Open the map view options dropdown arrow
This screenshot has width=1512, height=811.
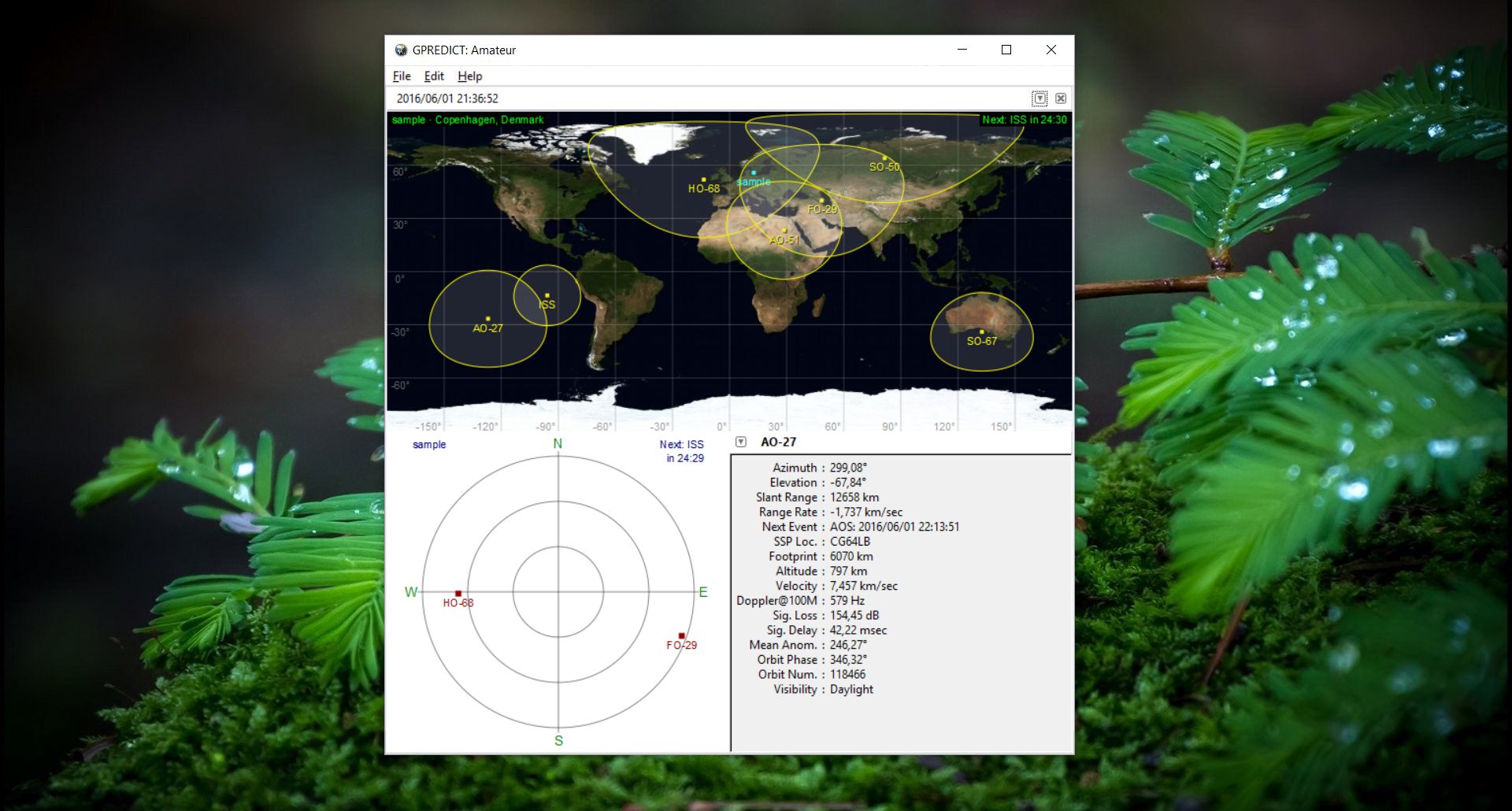(x=1041, y=98)
